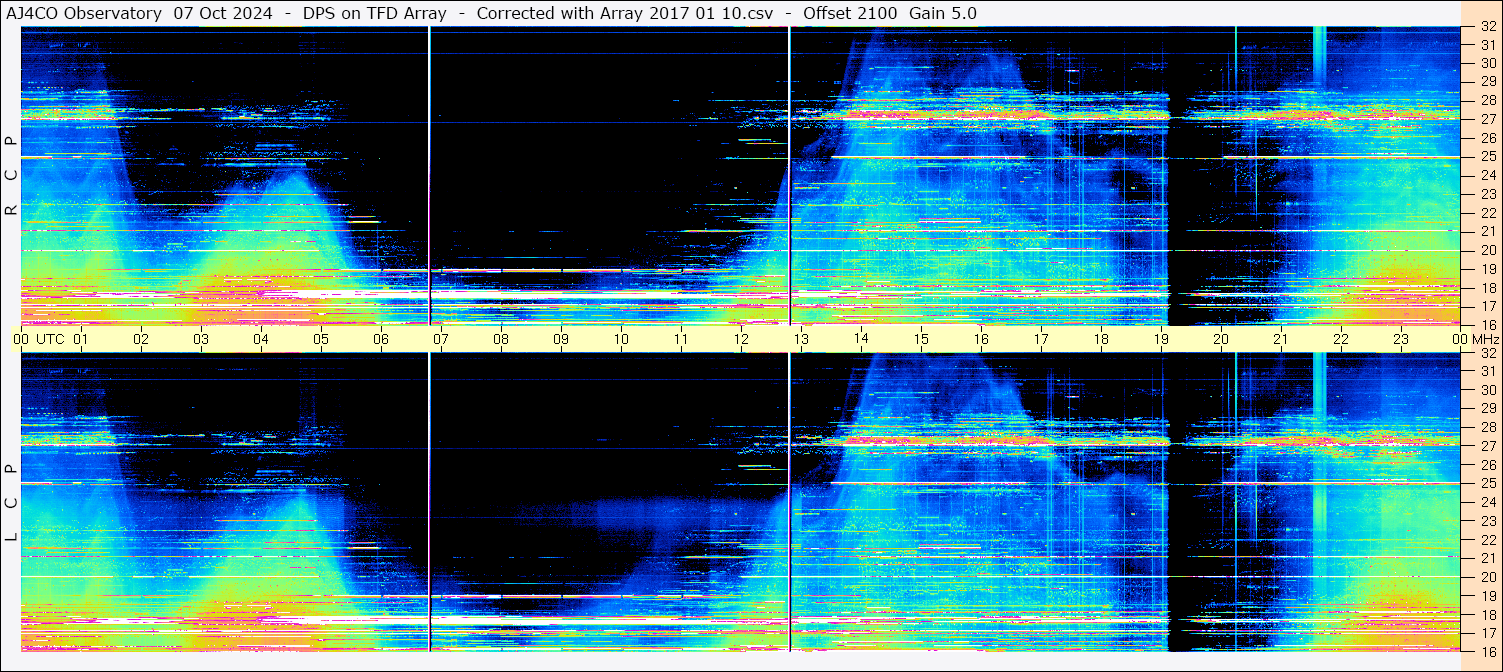
Task: Click 20 MHz label on lower panel scale
Action: (1487, 577)
